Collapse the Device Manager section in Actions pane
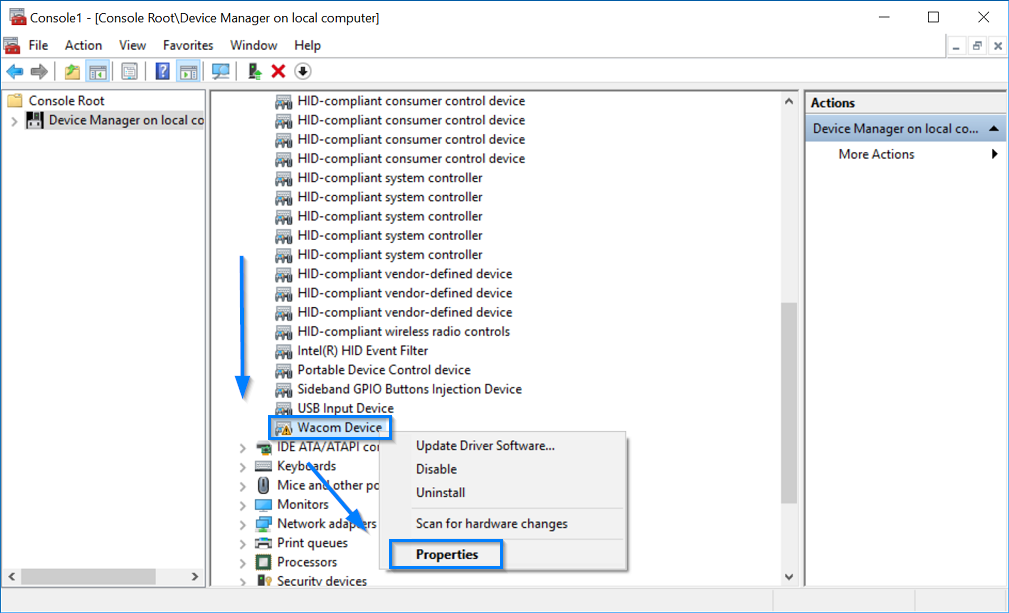 coord(994,129)
